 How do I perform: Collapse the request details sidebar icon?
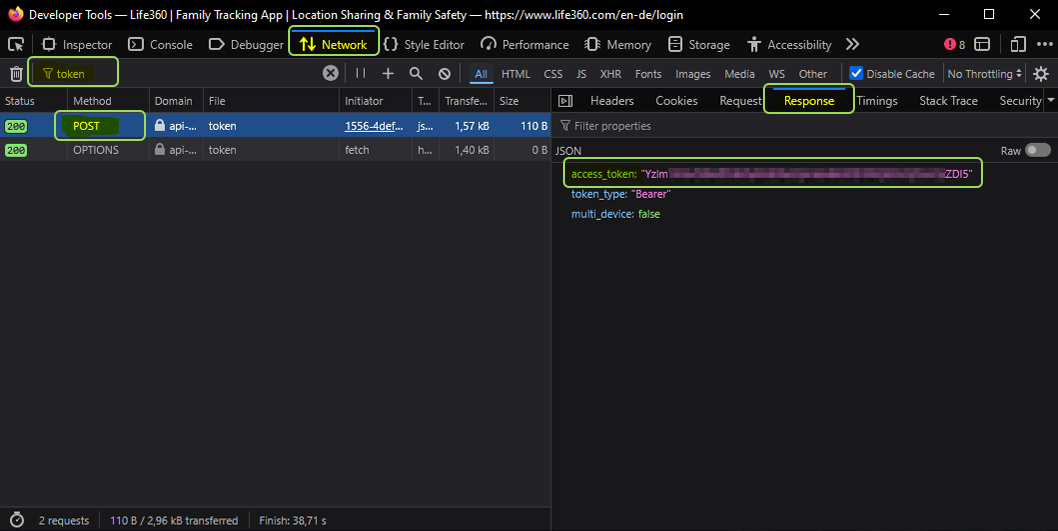[x=565, y=101]
